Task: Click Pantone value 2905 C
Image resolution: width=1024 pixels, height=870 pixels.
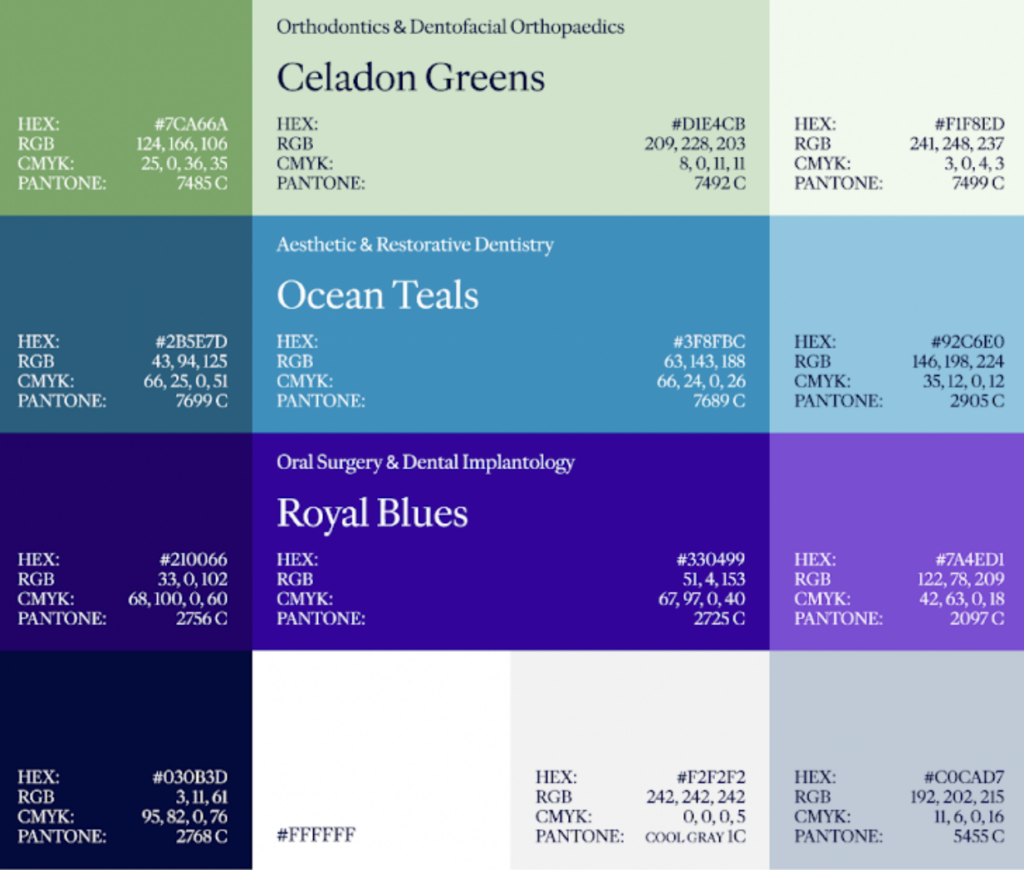Action: [x=977, y=400]
